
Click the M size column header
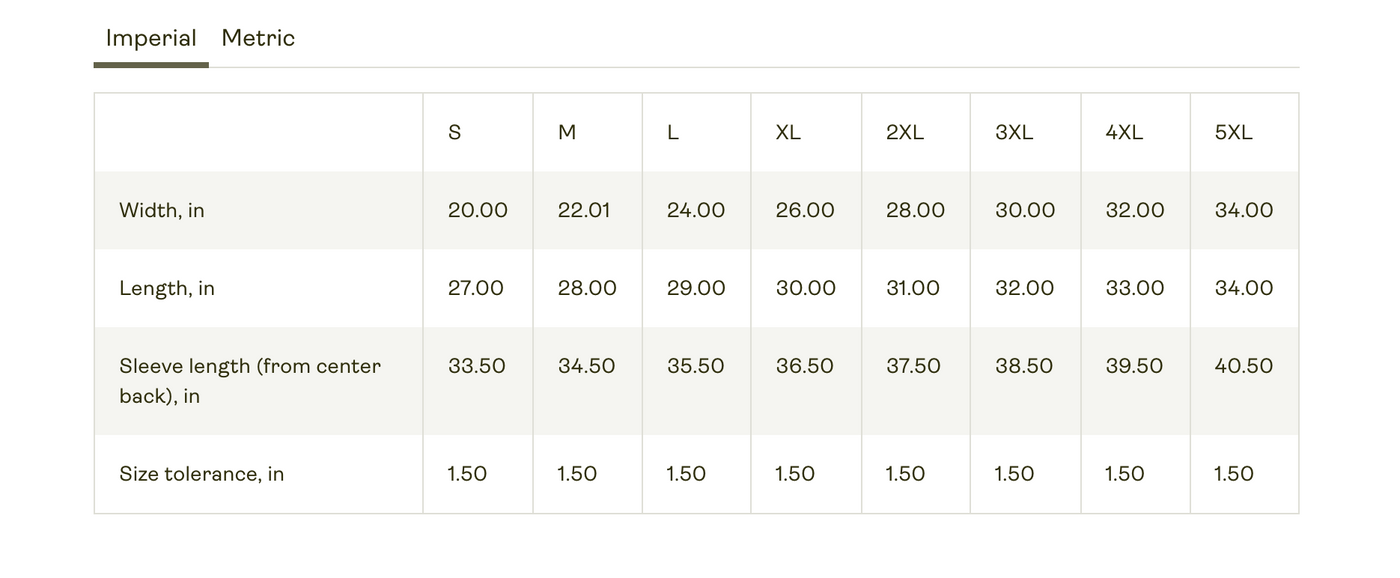(567, 132)
